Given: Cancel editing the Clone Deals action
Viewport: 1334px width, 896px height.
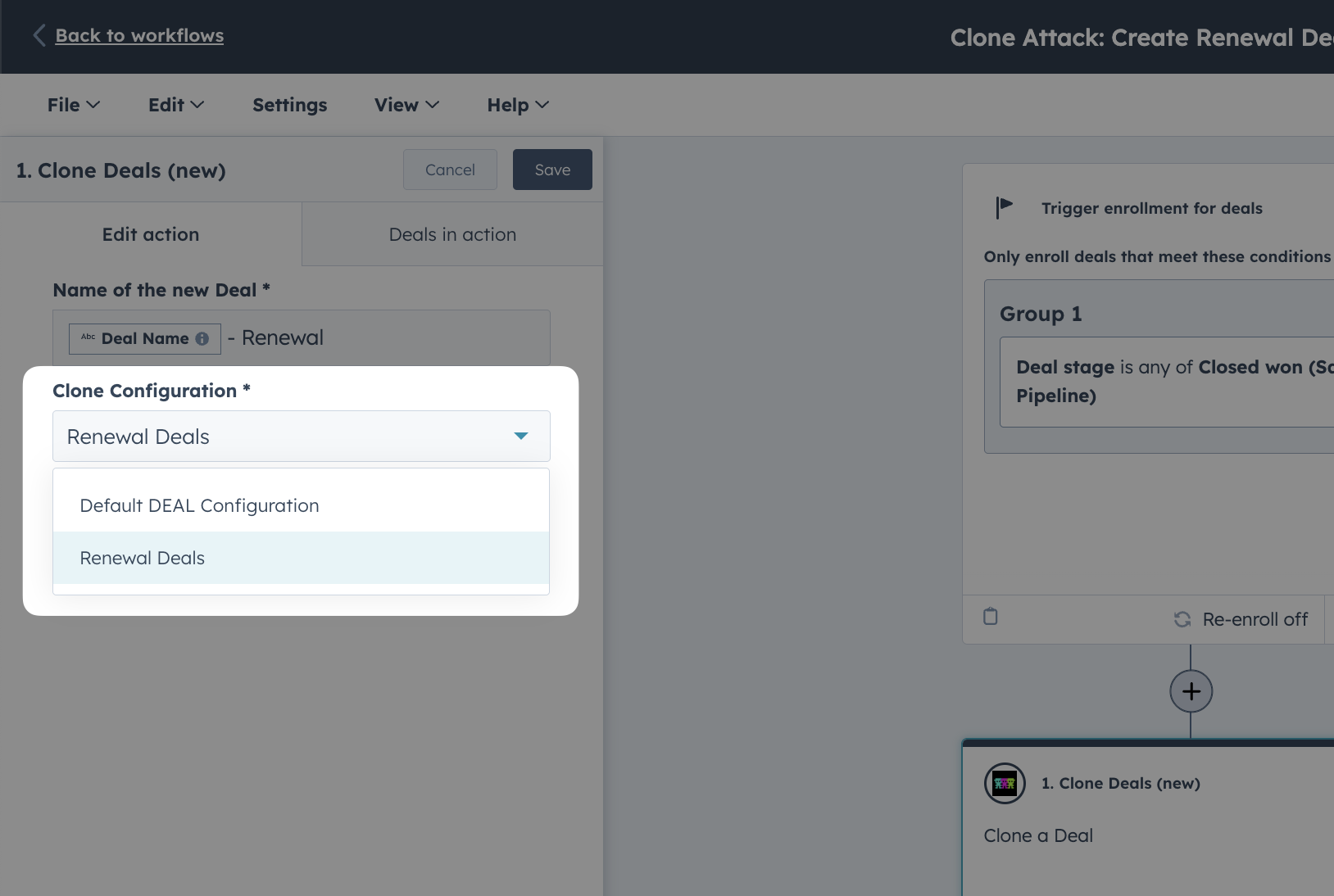Looking at the screenshot, I should click(450, 170).
